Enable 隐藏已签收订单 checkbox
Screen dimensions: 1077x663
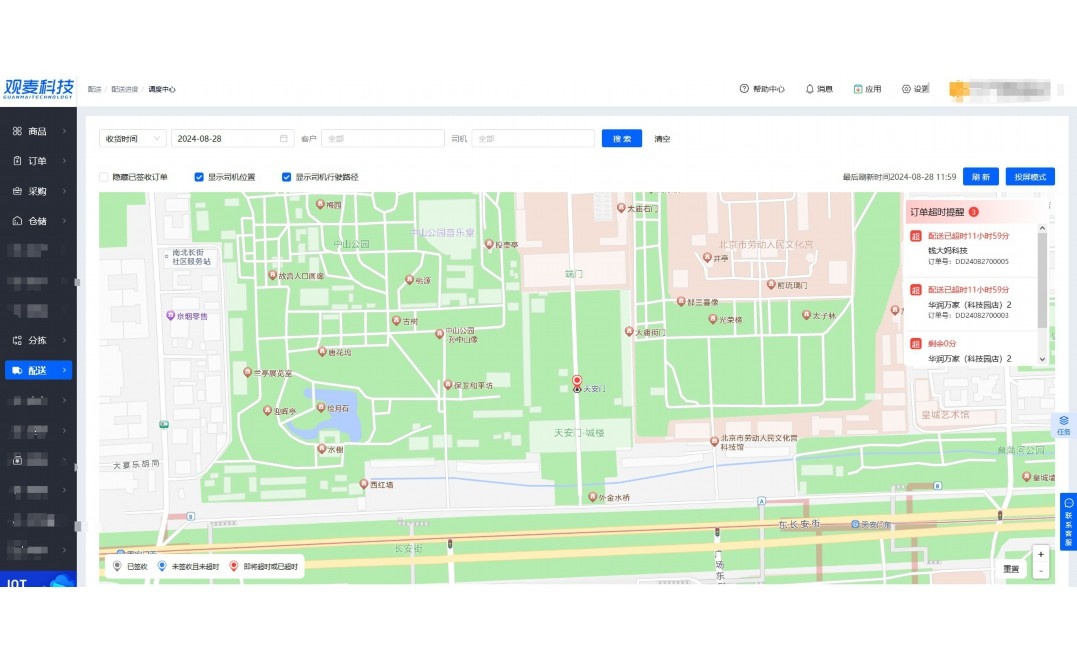click(x=104, y=177)
